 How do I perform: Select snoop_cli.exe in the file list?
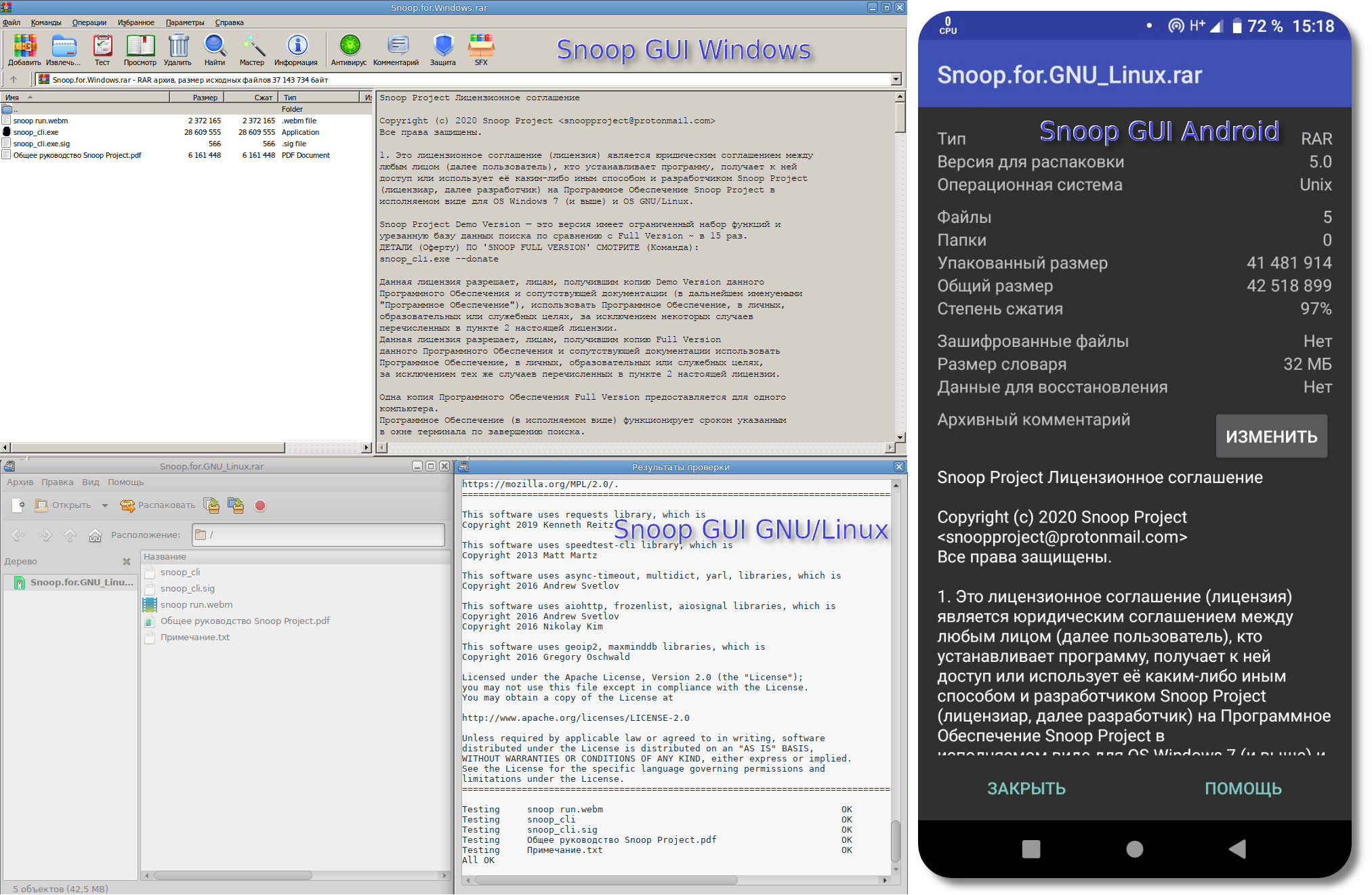click(x=36, y=132)
